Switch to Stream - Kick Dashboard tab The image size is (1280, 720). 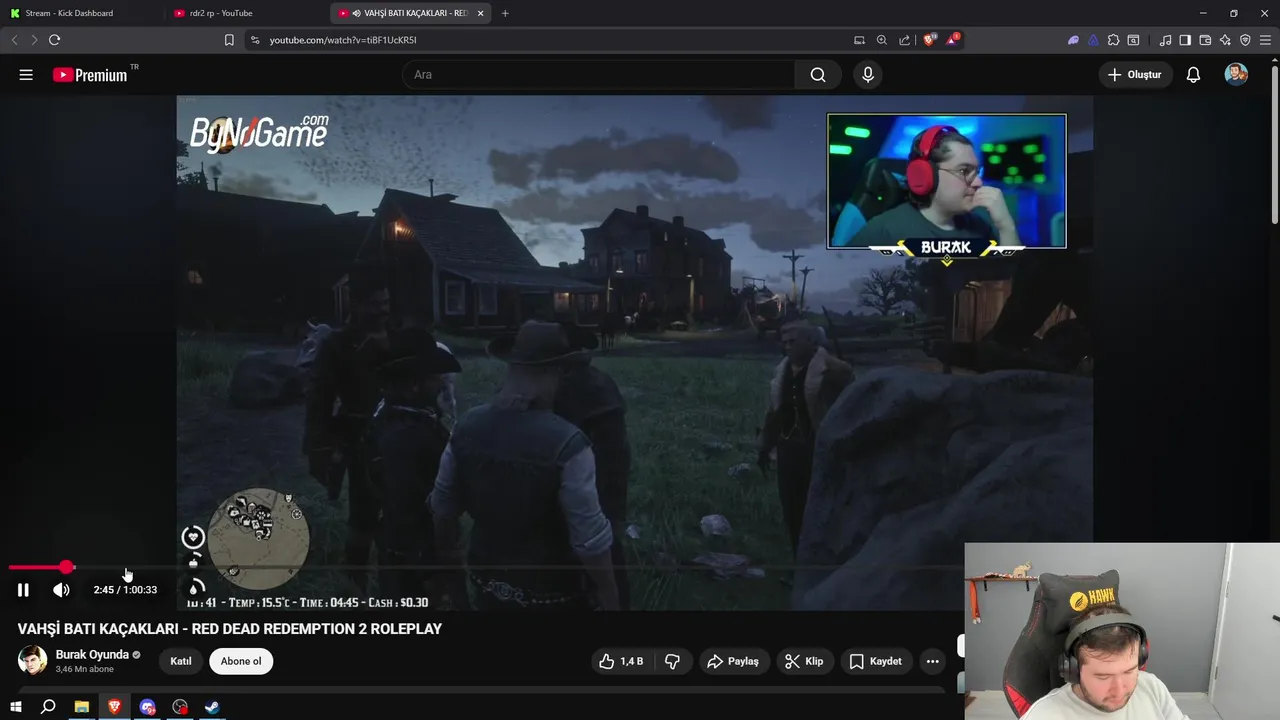(x=82, y=13)
